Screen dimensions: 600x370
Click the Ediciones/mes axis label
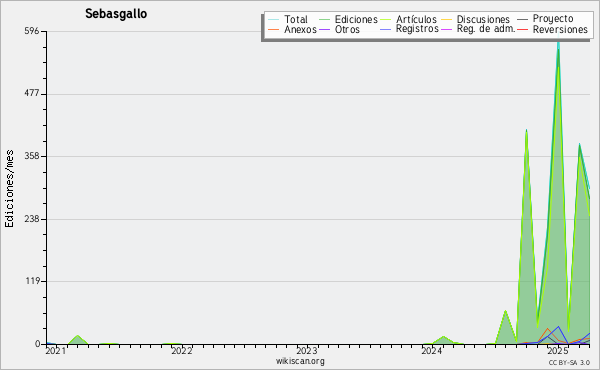point(9,189)
